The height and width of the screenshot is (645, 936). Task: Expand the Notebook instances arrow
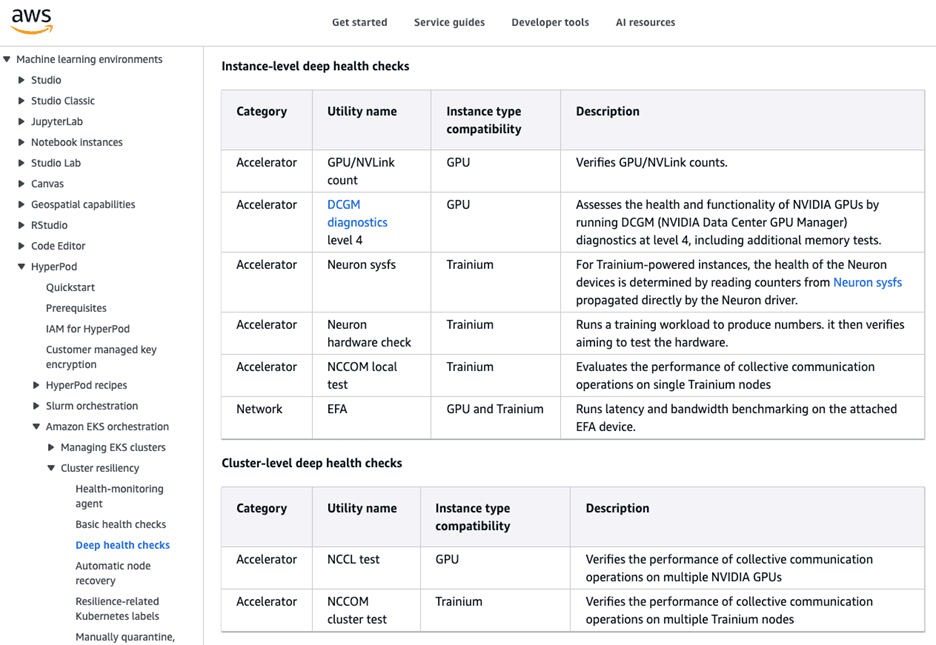[x=22, y=143]
